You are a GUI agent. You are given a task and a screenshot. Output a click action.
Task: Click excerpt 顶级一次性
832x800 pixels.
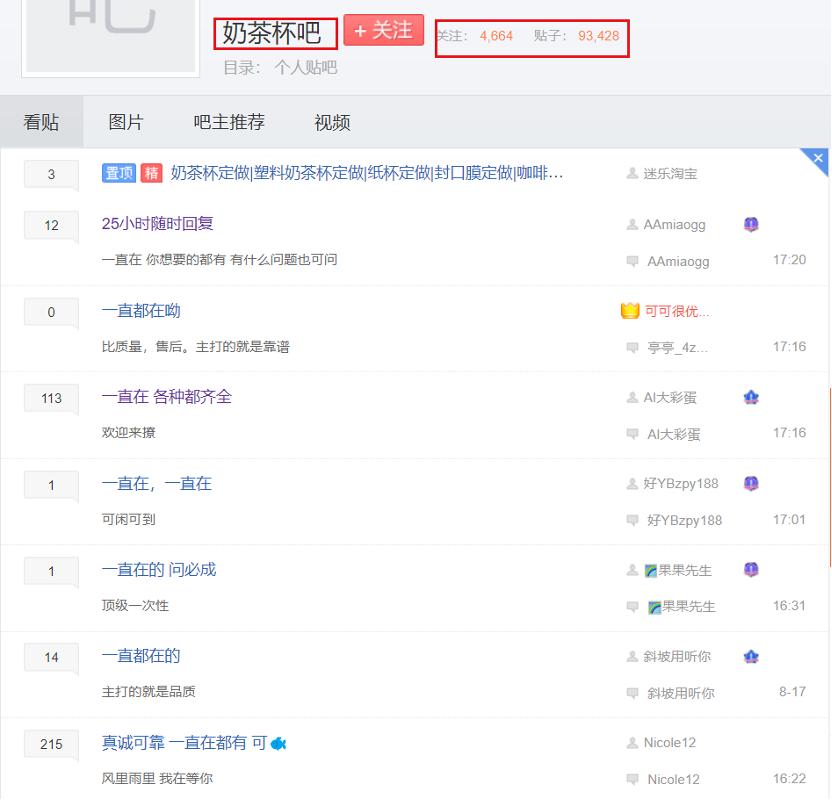click(x=135, y=605)
